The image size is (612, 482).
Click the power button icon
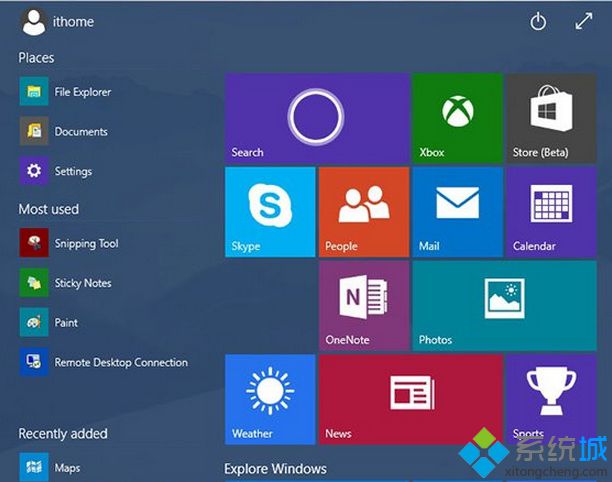(x=538, y=21)
